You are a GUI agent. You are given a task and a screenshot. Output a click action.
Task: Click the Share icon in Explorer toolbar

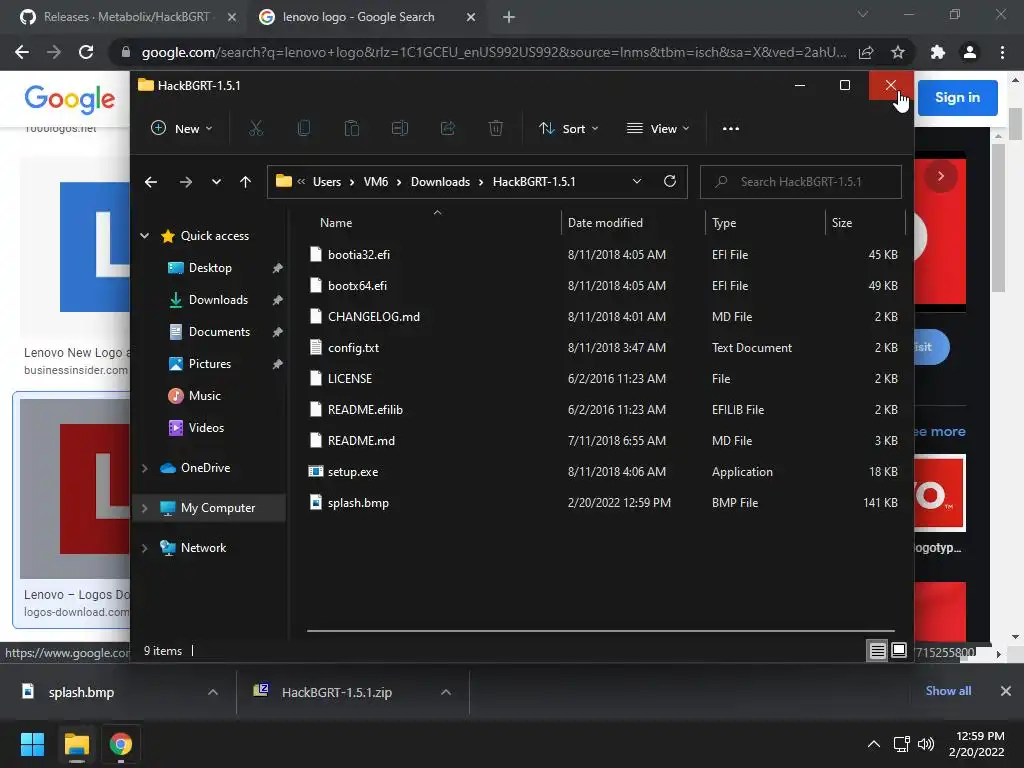click(448, 129)
